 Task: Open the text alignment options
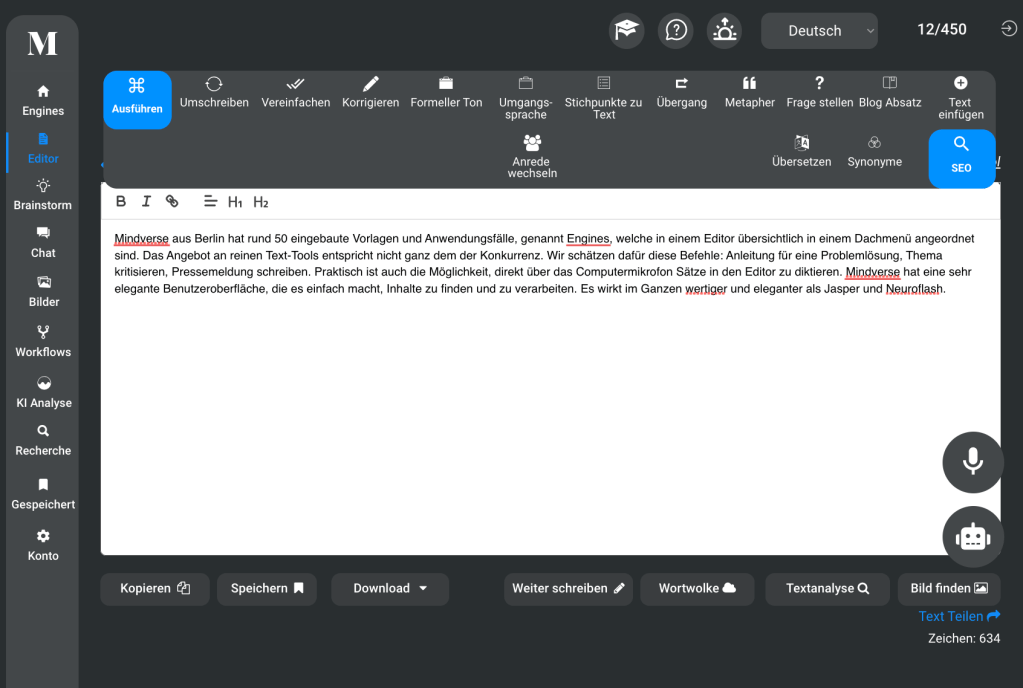tap(210, 202)
